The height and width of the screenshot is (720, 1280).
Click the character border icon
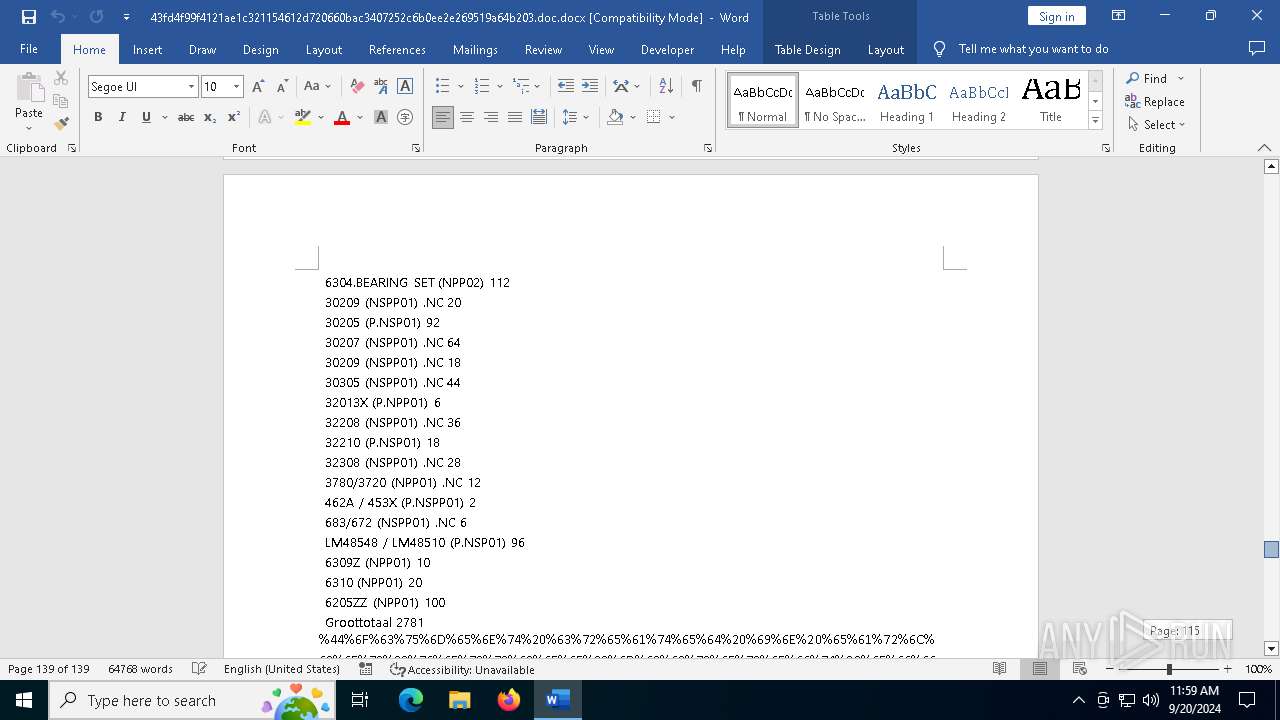[405, 87]
